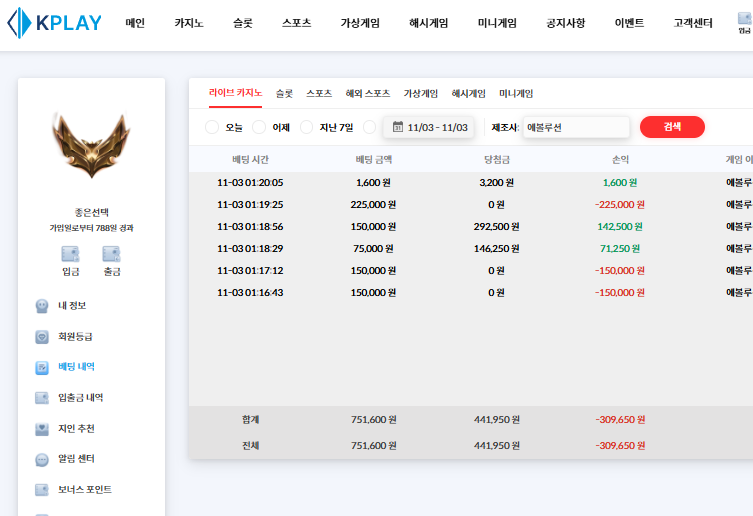Select the custom date range radio button
The image size is (753, 516).
coord(369,127)
